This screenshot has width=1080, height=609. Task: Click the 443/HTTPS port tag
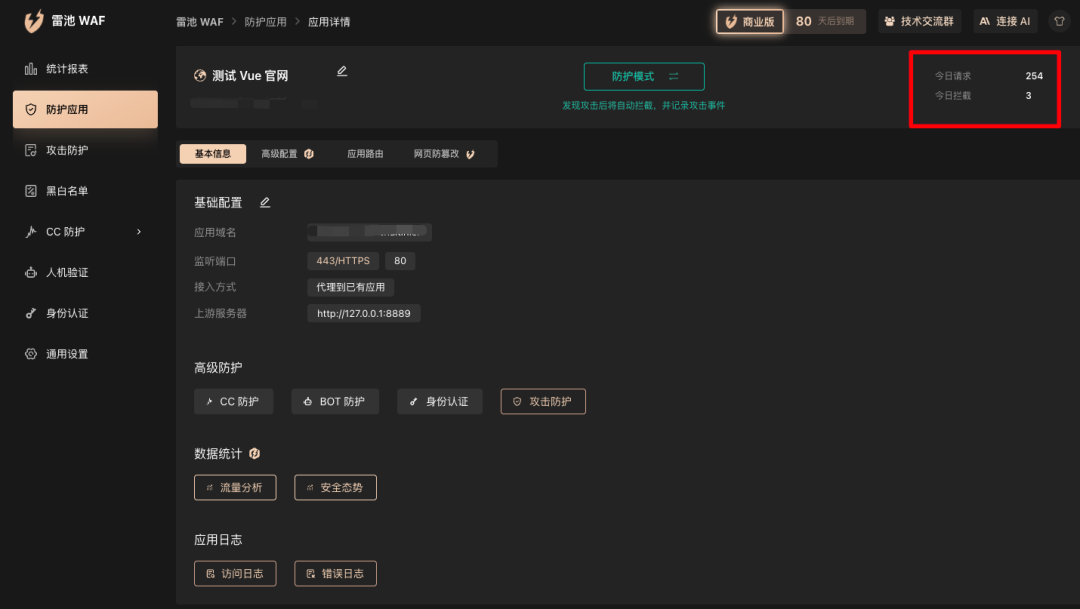pos(343,261)
